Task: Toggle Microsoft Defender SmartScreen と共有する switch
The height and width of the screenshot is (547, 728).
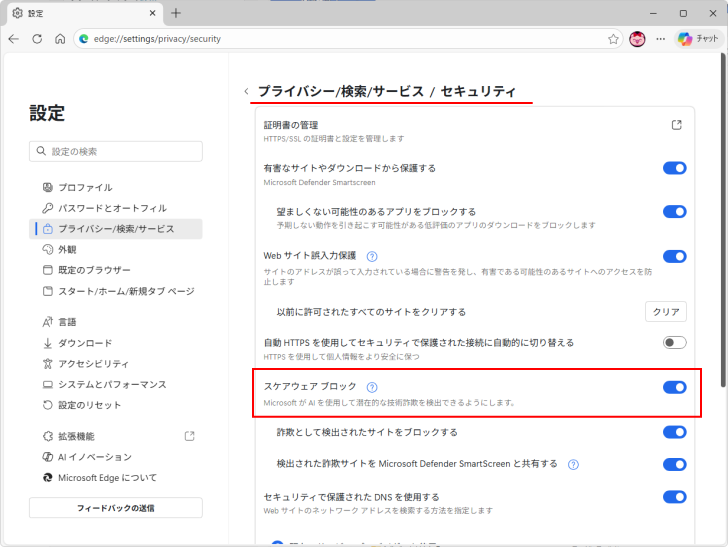Action: coord(675,464)
